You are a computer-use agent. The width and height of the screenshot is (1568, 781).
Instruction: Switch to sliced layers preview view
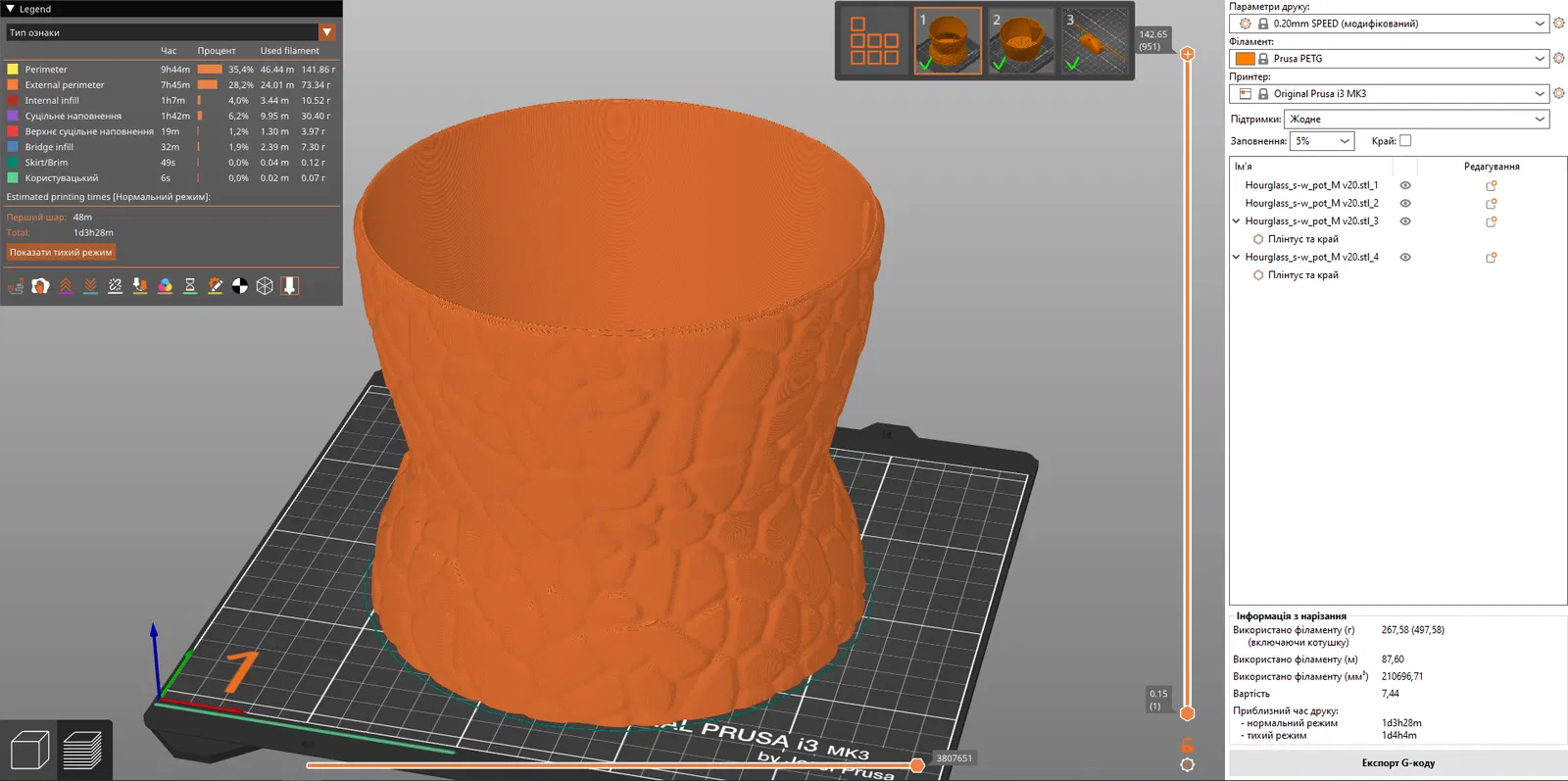[x=83, y=751]
